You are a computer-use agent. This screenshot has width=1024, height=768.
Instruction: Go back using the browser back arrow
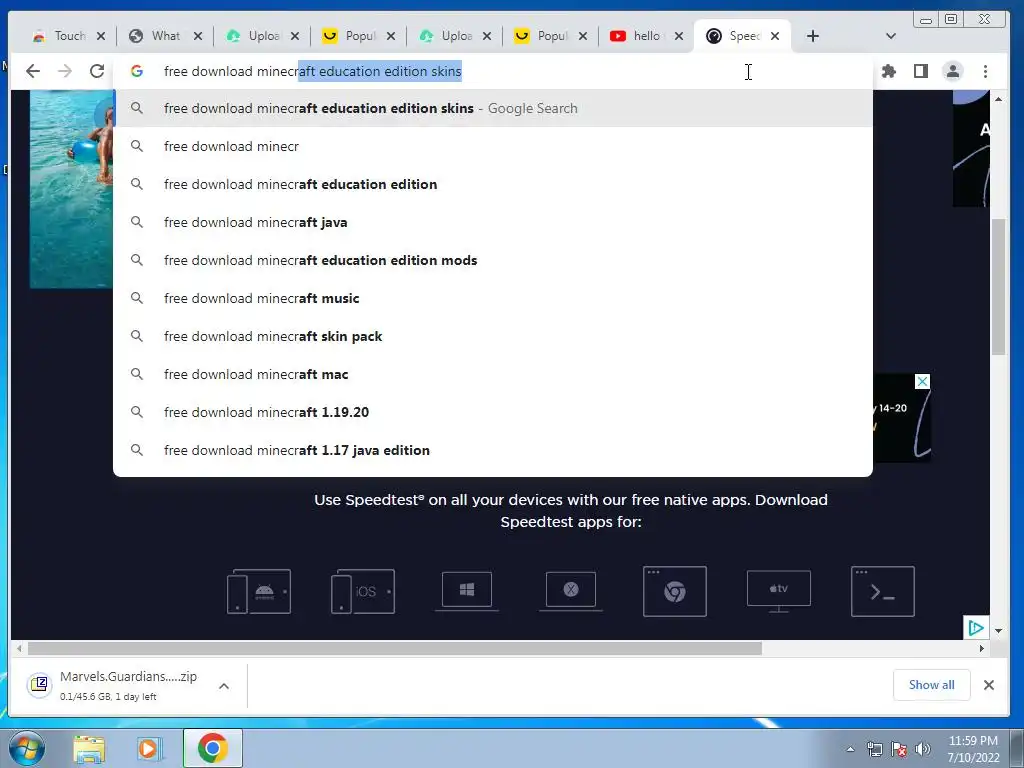[33, 71]
